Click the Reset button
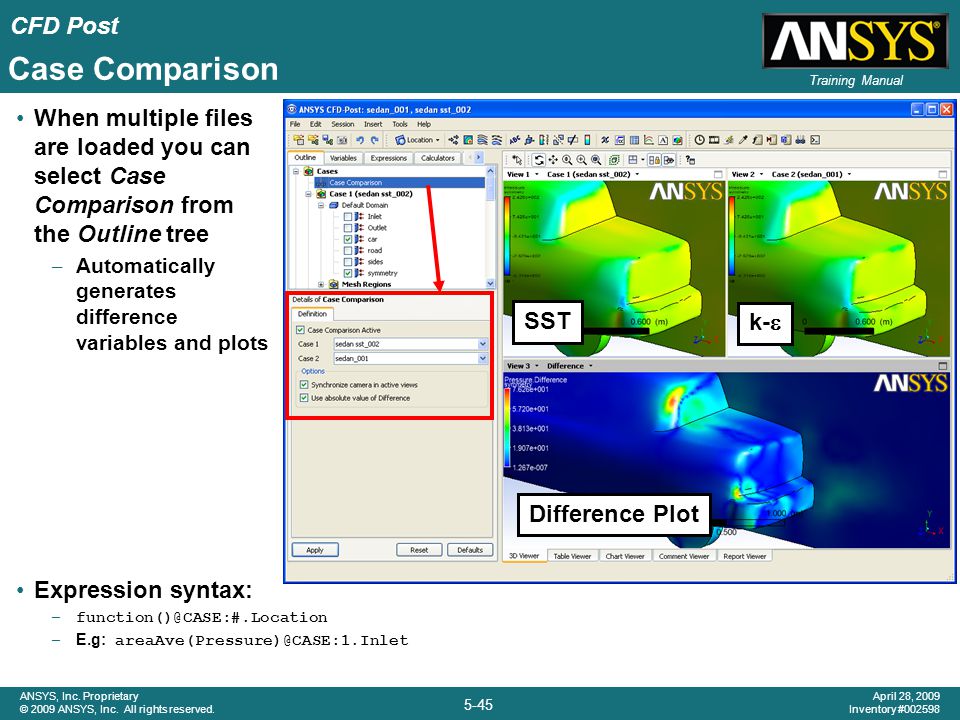This screenshot has height=720, width=960. coord(419,550)
